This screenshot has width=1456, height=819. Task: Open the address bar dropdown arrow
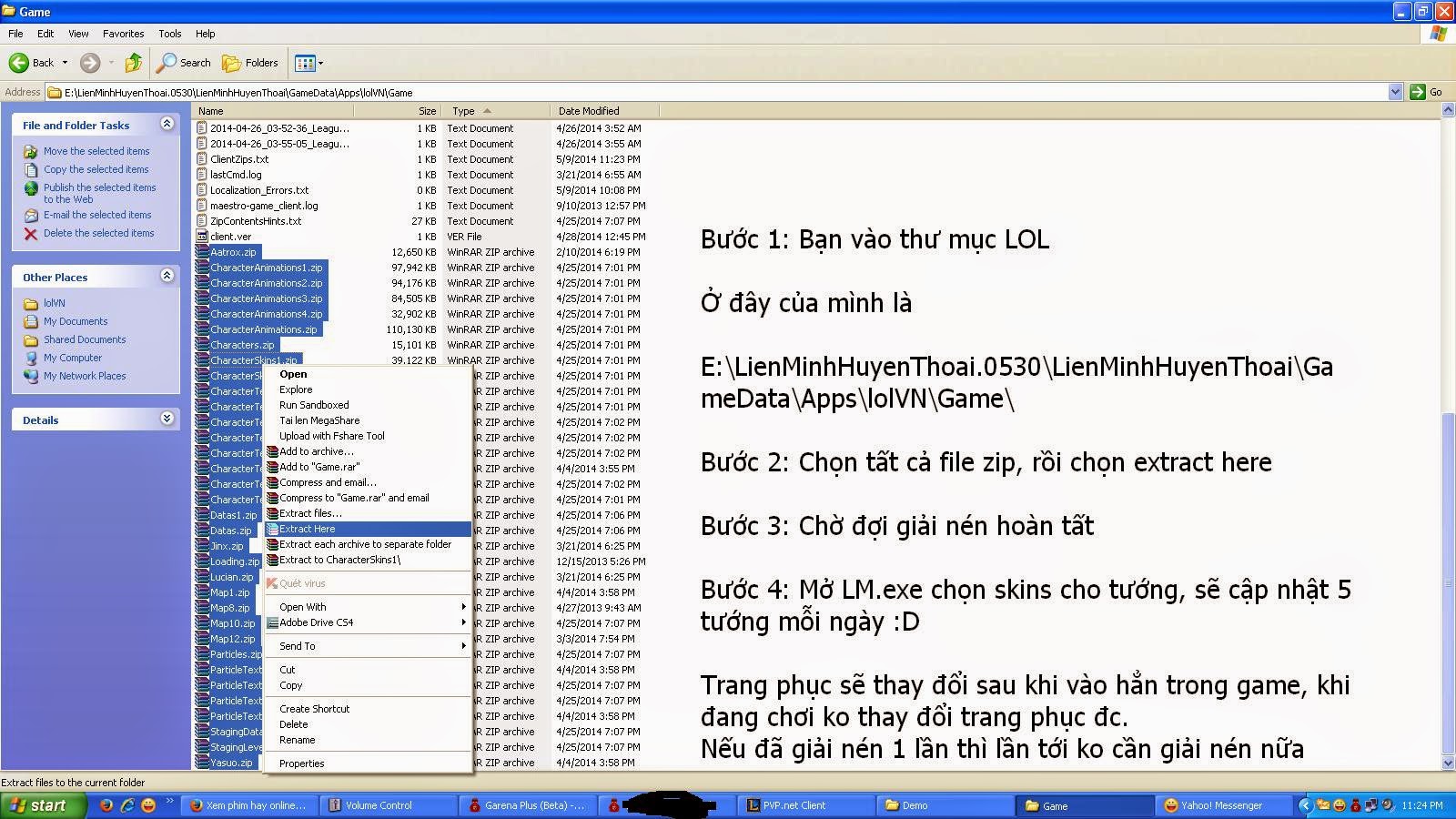[1395, 92]
